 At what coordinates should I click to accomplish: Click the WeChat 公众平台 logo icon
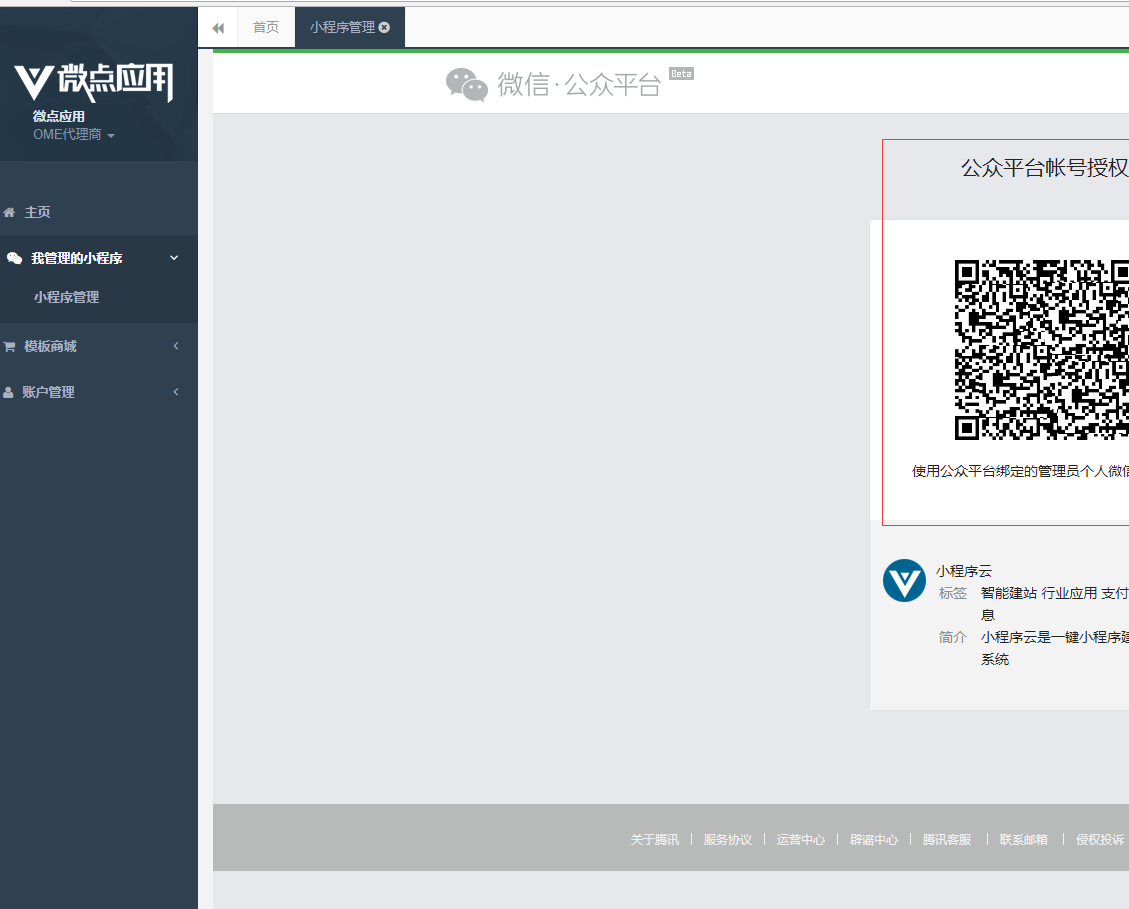pyautogui.click(x=466, y=85)
